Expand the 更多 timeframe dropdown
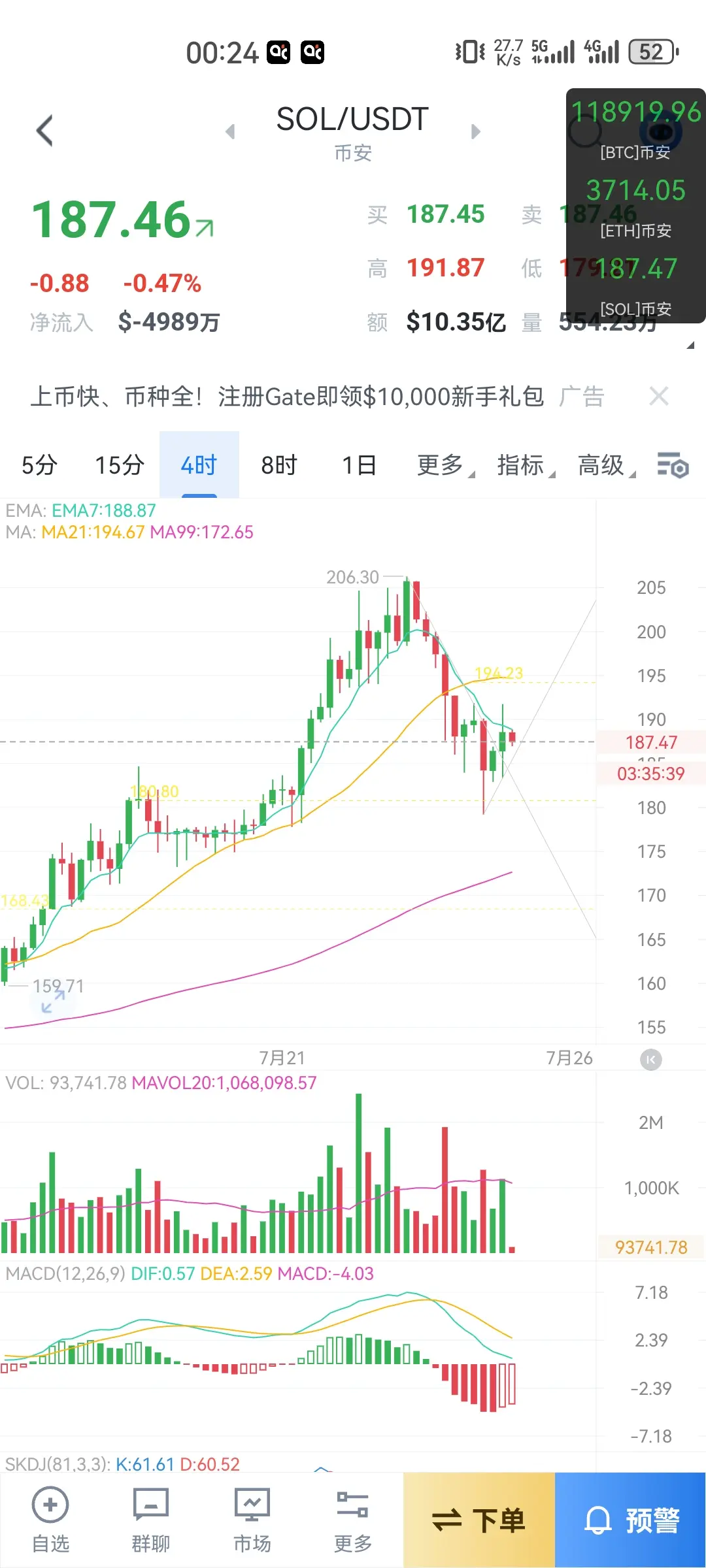This screenshot has width=706, height=1568. coord(446,465)
